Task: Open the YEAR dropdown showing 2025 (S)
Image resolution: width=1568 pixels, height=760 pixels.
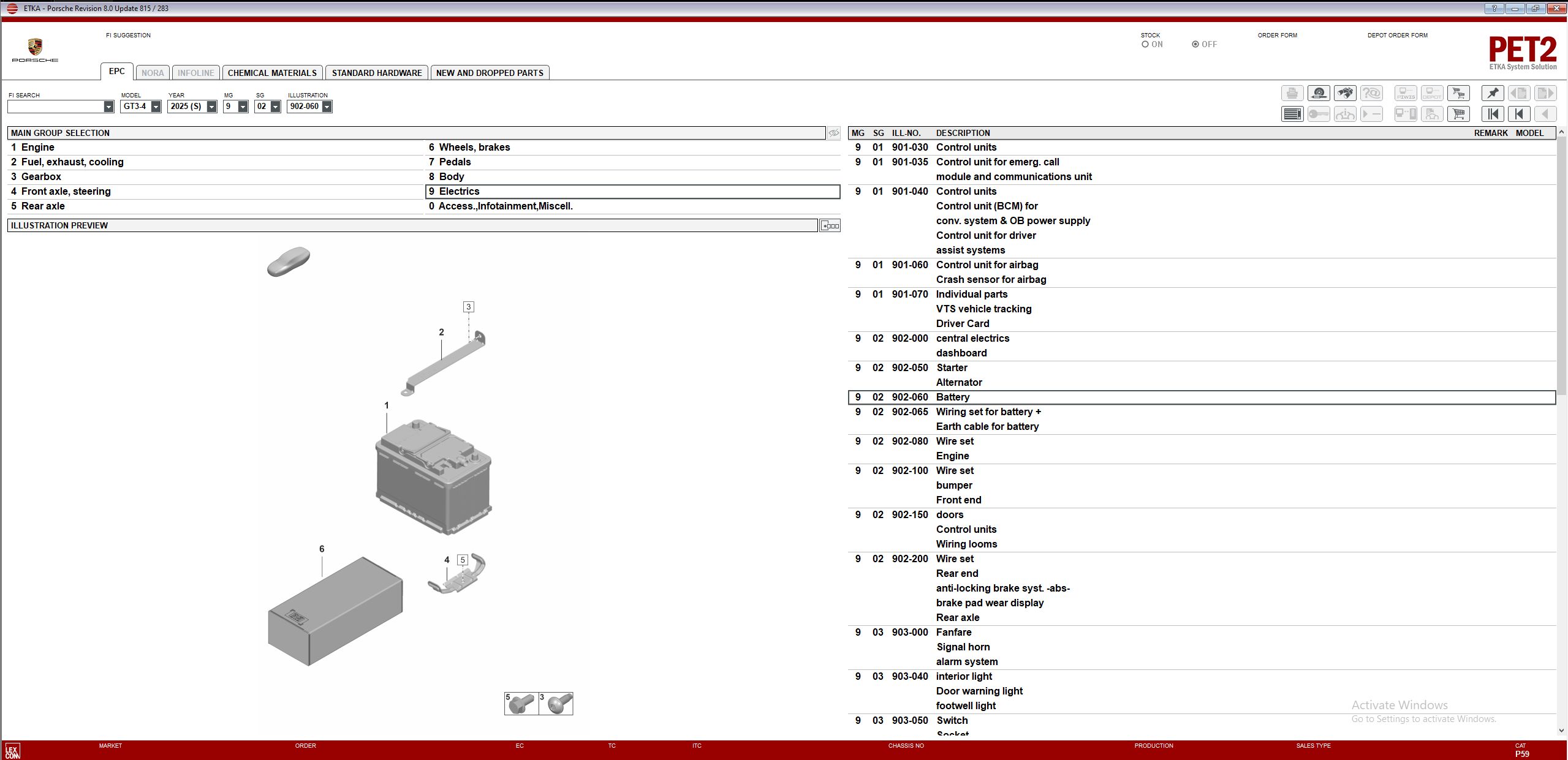Action: pos(211,106)
